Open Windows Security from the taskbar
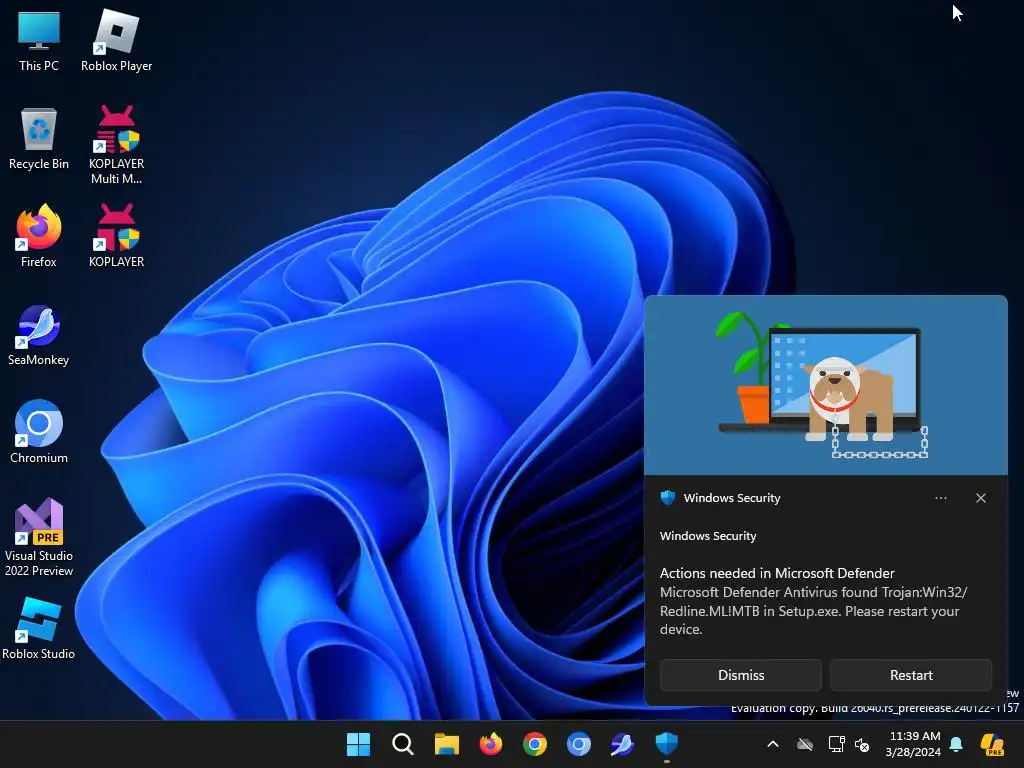 point(667,744)
